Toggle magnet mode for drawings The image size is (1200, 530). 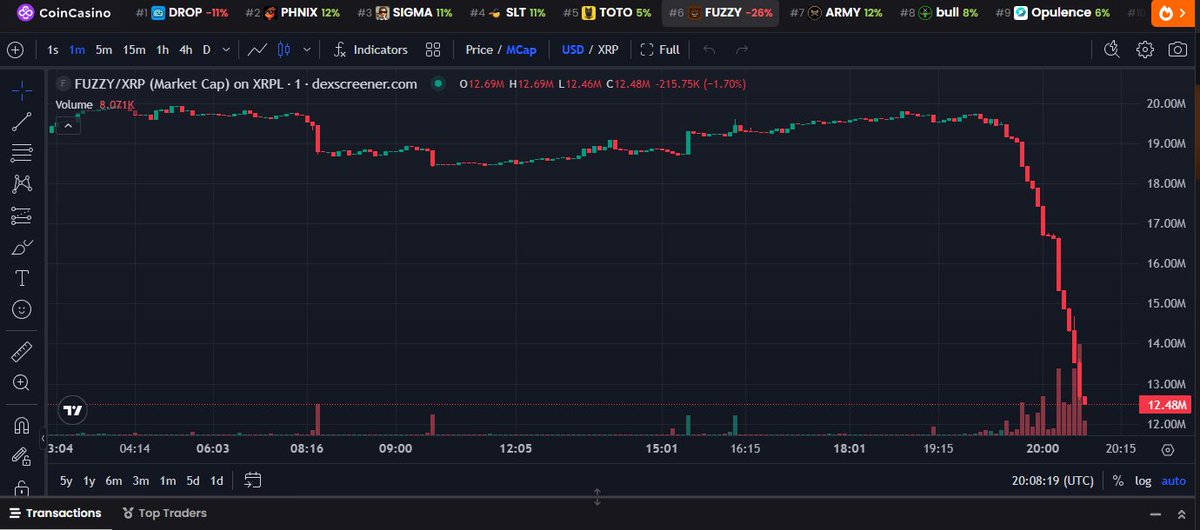click(21, 424)
